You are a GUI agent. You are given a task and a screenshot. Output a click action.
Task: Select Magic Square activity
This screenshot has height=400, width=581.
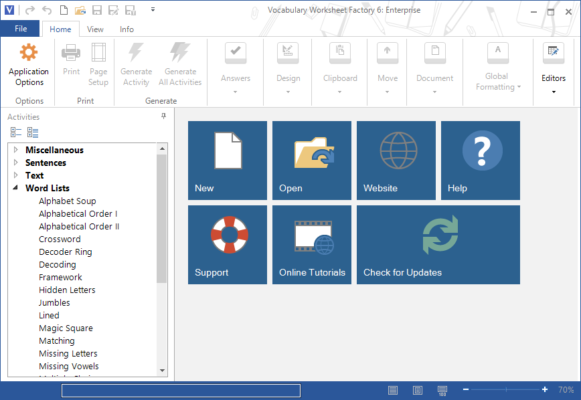(x=66, y=328)
